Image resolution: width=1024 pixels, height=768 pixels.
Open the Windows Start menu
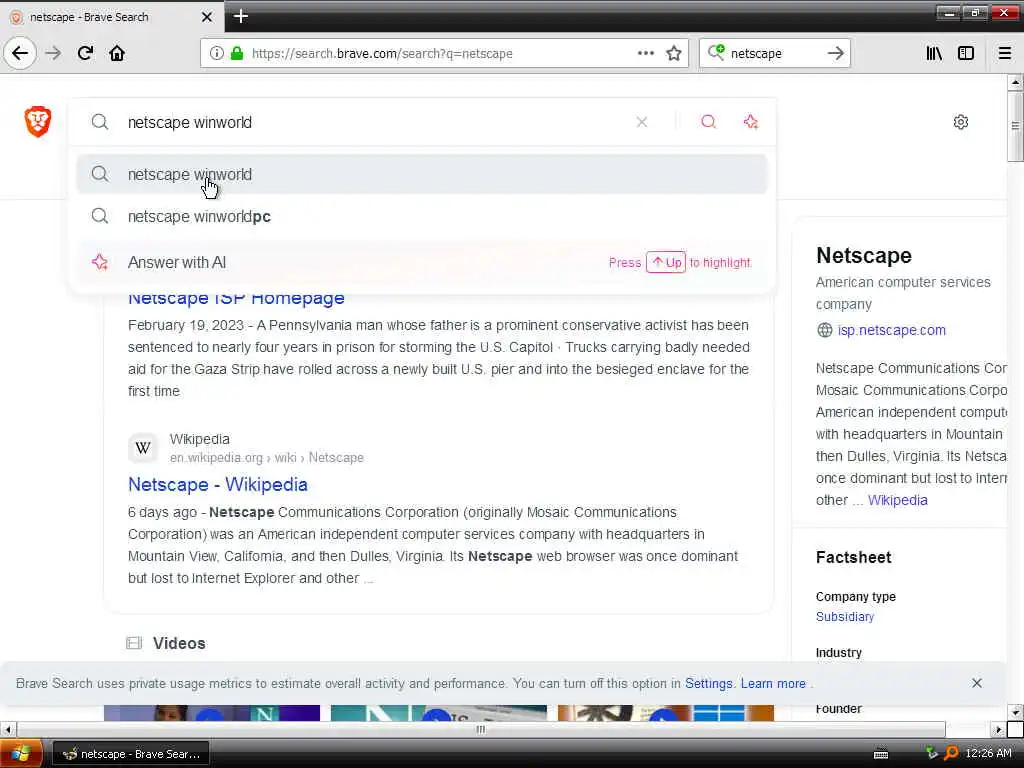[x=21, y=754]
